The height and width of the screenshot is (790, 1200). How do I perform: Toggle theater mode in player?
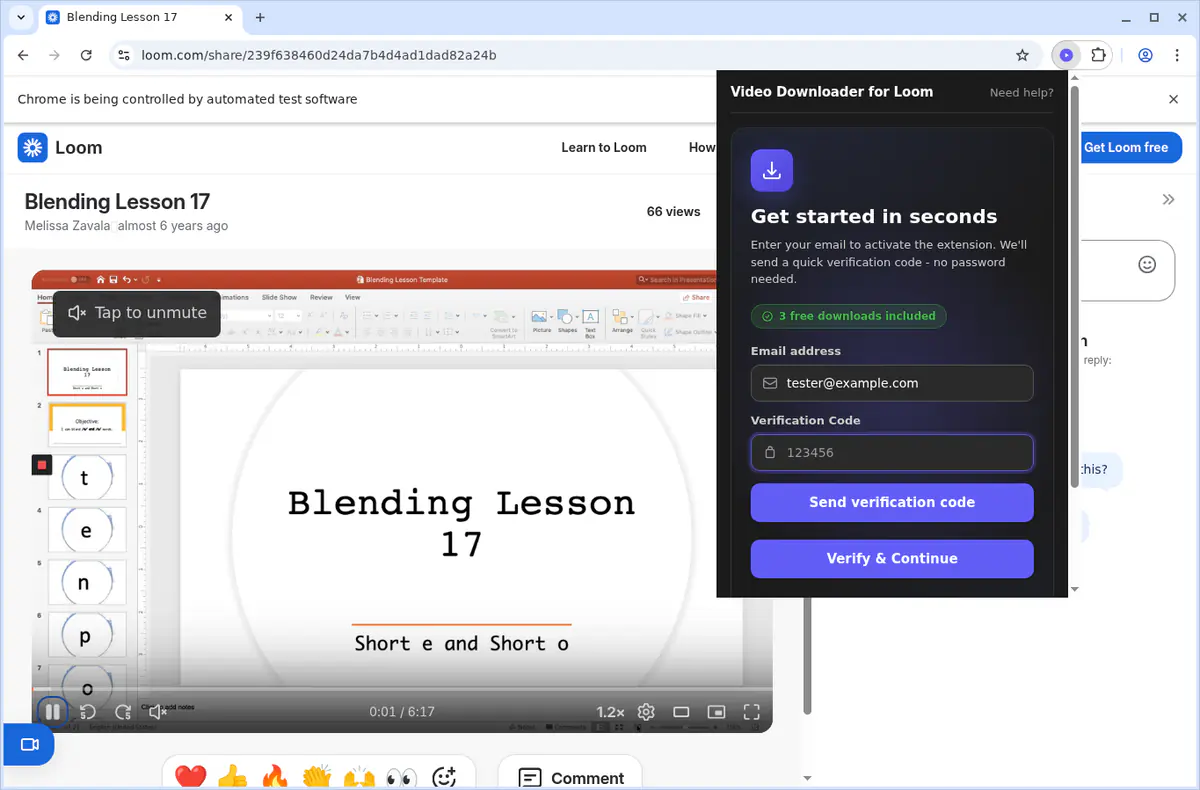click(681, 712)
